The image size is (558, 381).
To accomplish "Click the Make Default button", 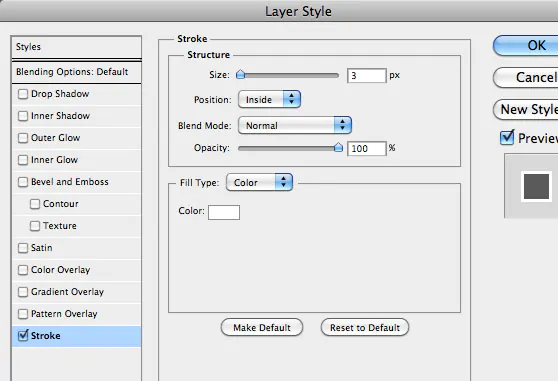I will (x=262, y=327).
